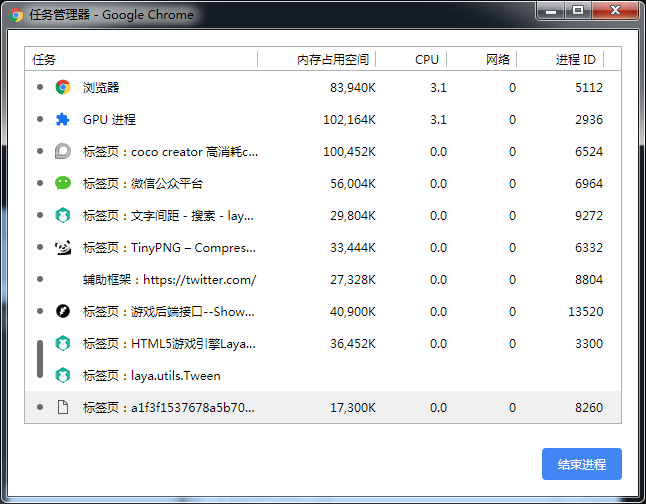Select the 标签页：laya.utils.Tween task
This screenshot has height=504, width=646.
323,375
